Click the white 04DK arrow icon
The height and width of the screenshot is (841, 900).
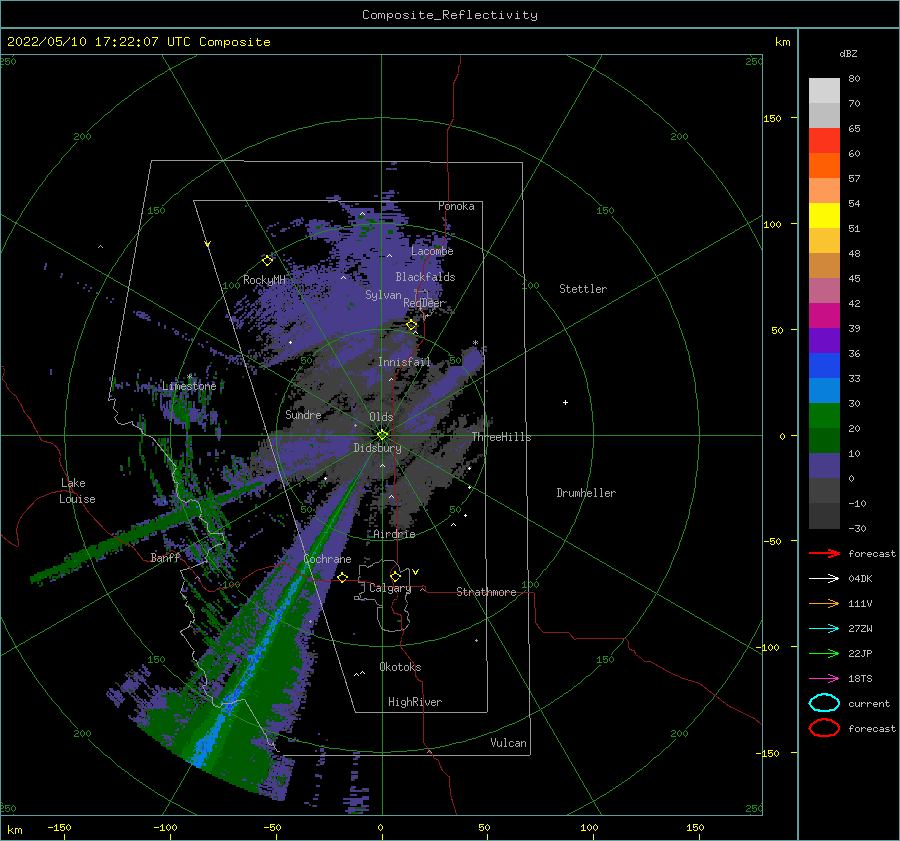click(x=824, y=578)
